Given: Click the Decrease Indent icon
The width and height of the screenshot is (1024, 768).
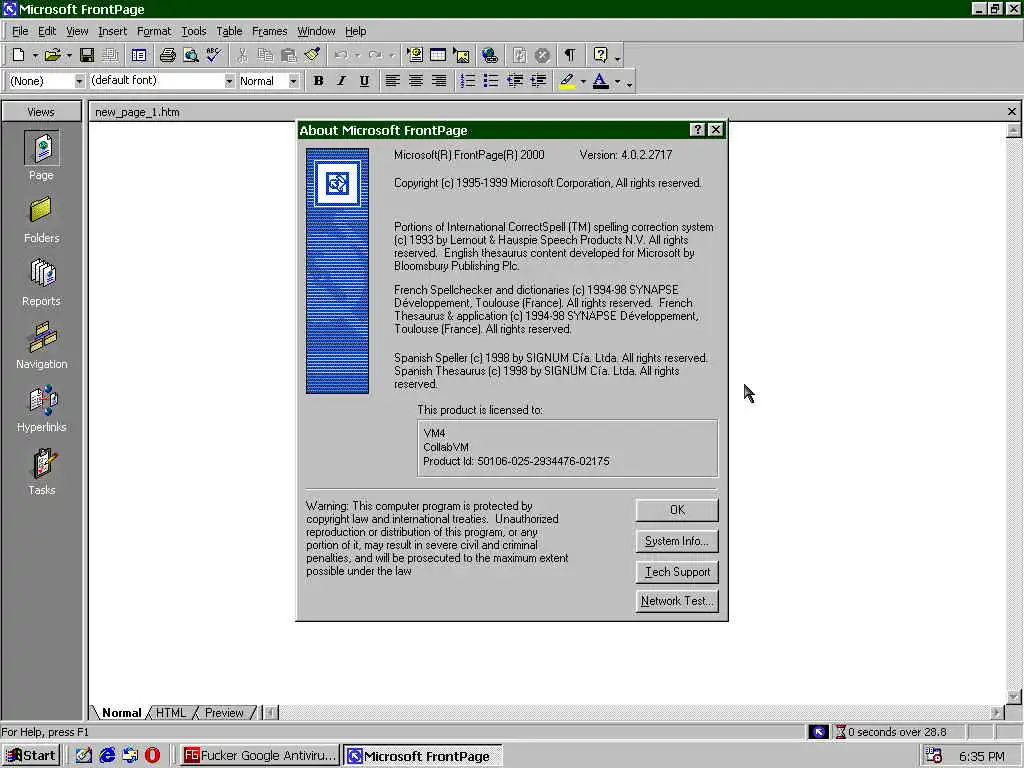Looking at the screenshot, I should 515,81.
